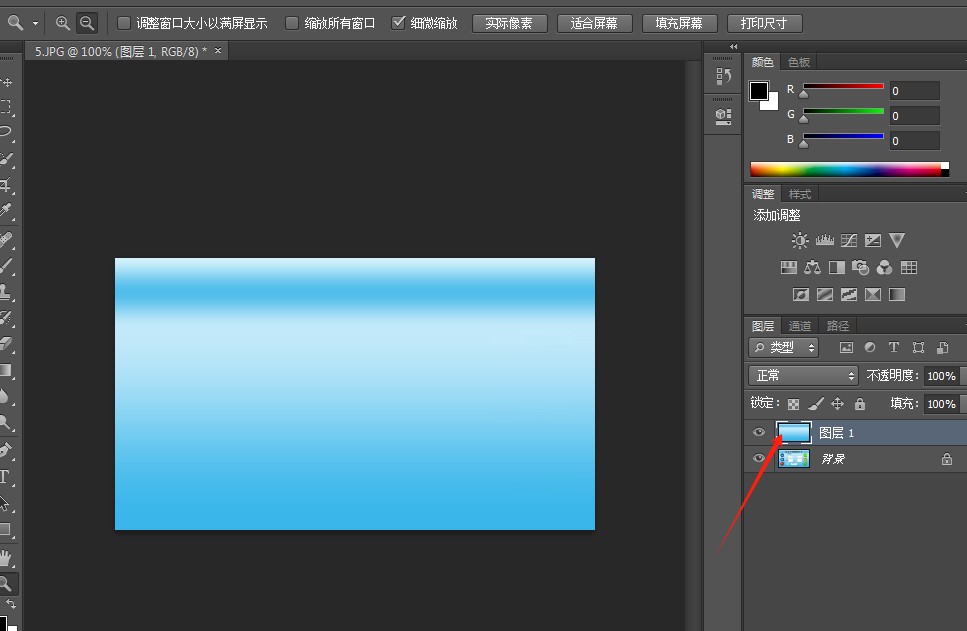Select the Crop tool
The image size is (967, 631).
6,184
